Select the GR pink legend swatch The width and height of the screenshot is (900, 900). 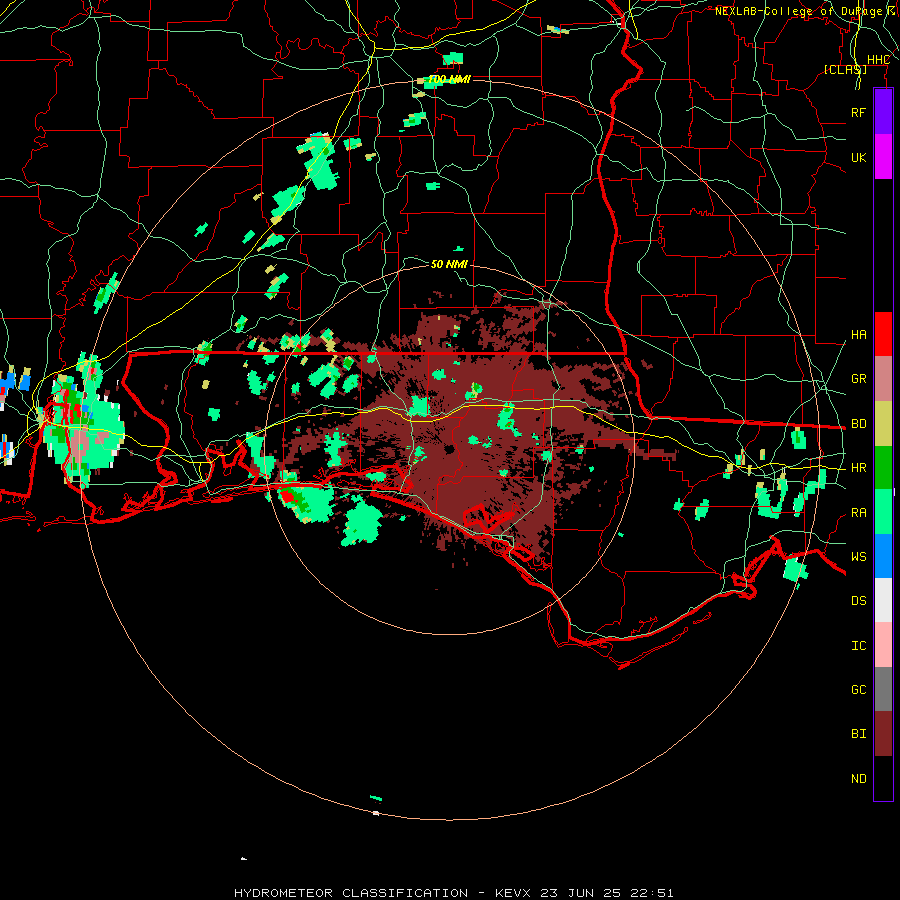pyautogui.click(x=883, y=379)
